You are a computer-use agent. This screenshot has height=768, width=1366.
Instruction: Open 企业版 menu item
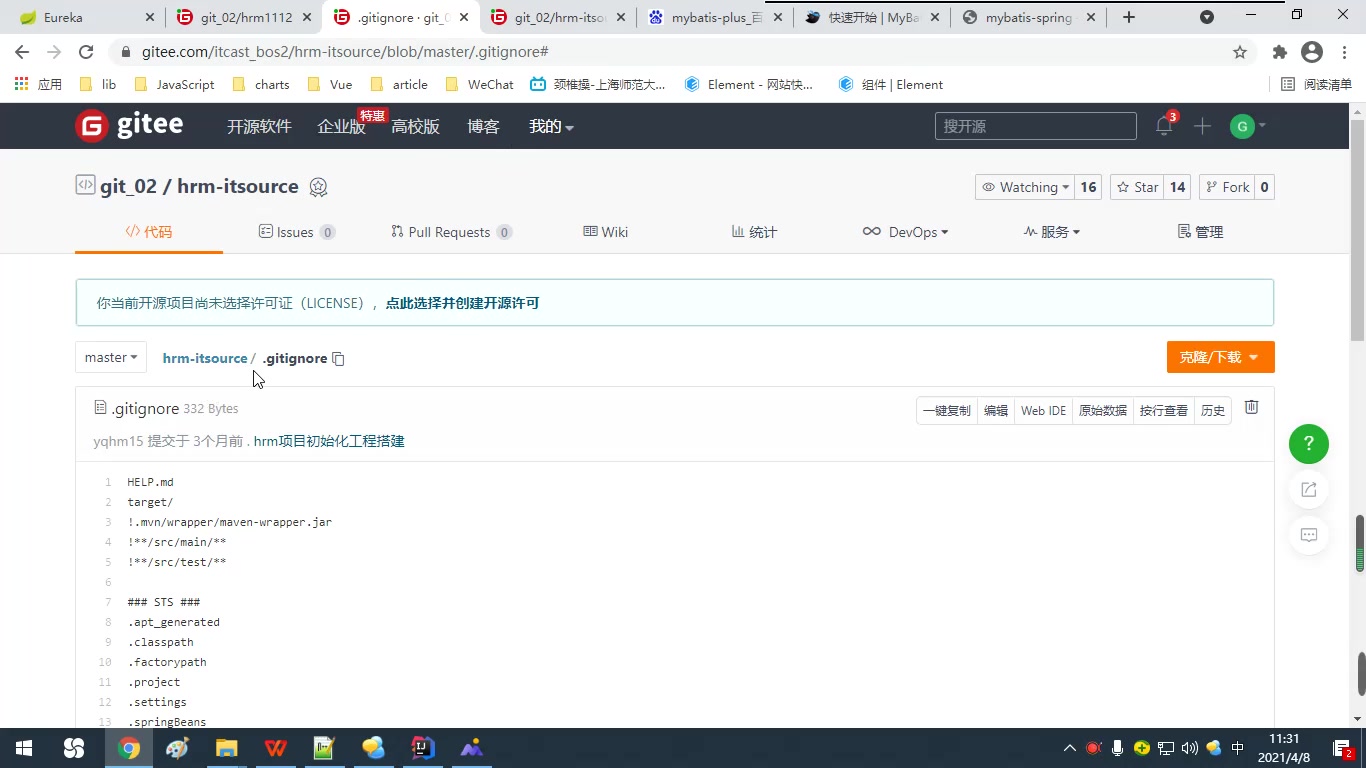pos(341,127)
